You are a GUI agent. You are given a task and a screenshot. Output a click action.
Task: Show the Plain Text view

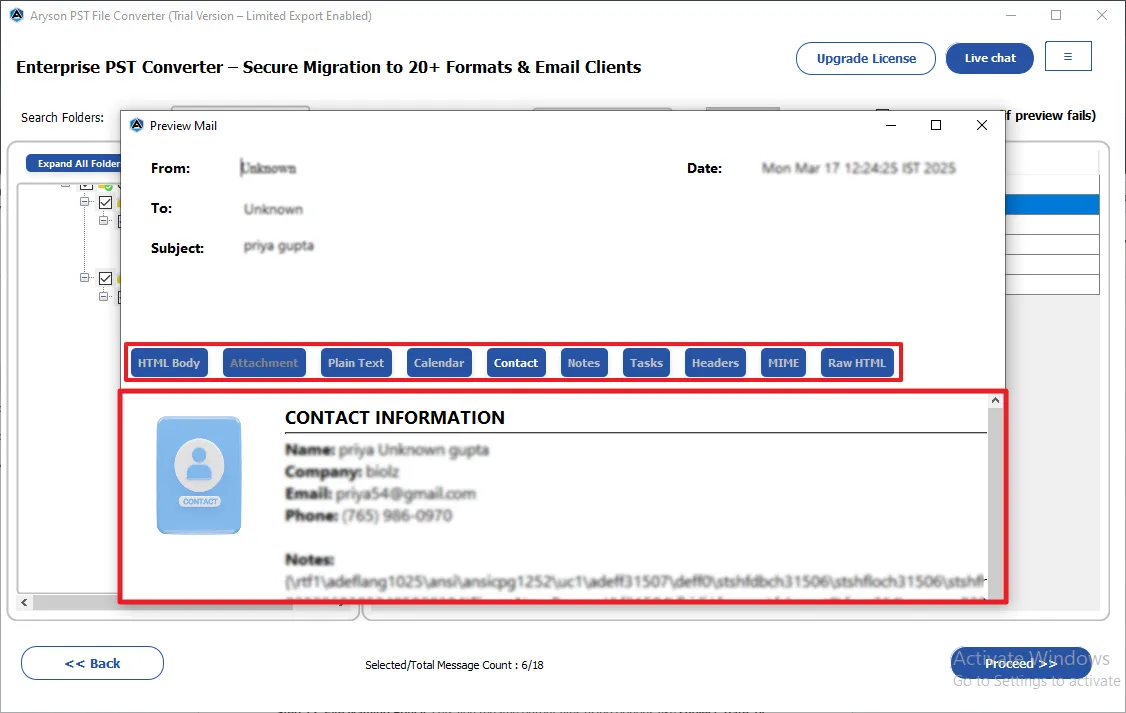click(356, 363)
